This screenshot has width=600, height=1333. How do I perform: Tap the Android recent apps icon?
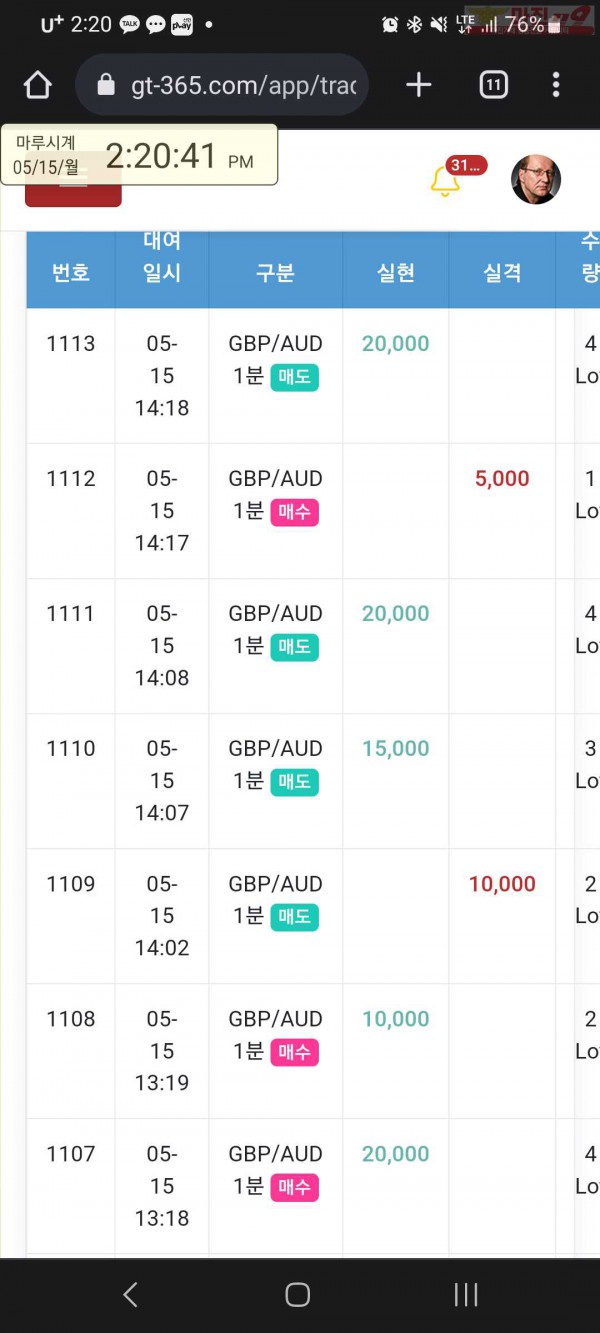(466, 1295)
